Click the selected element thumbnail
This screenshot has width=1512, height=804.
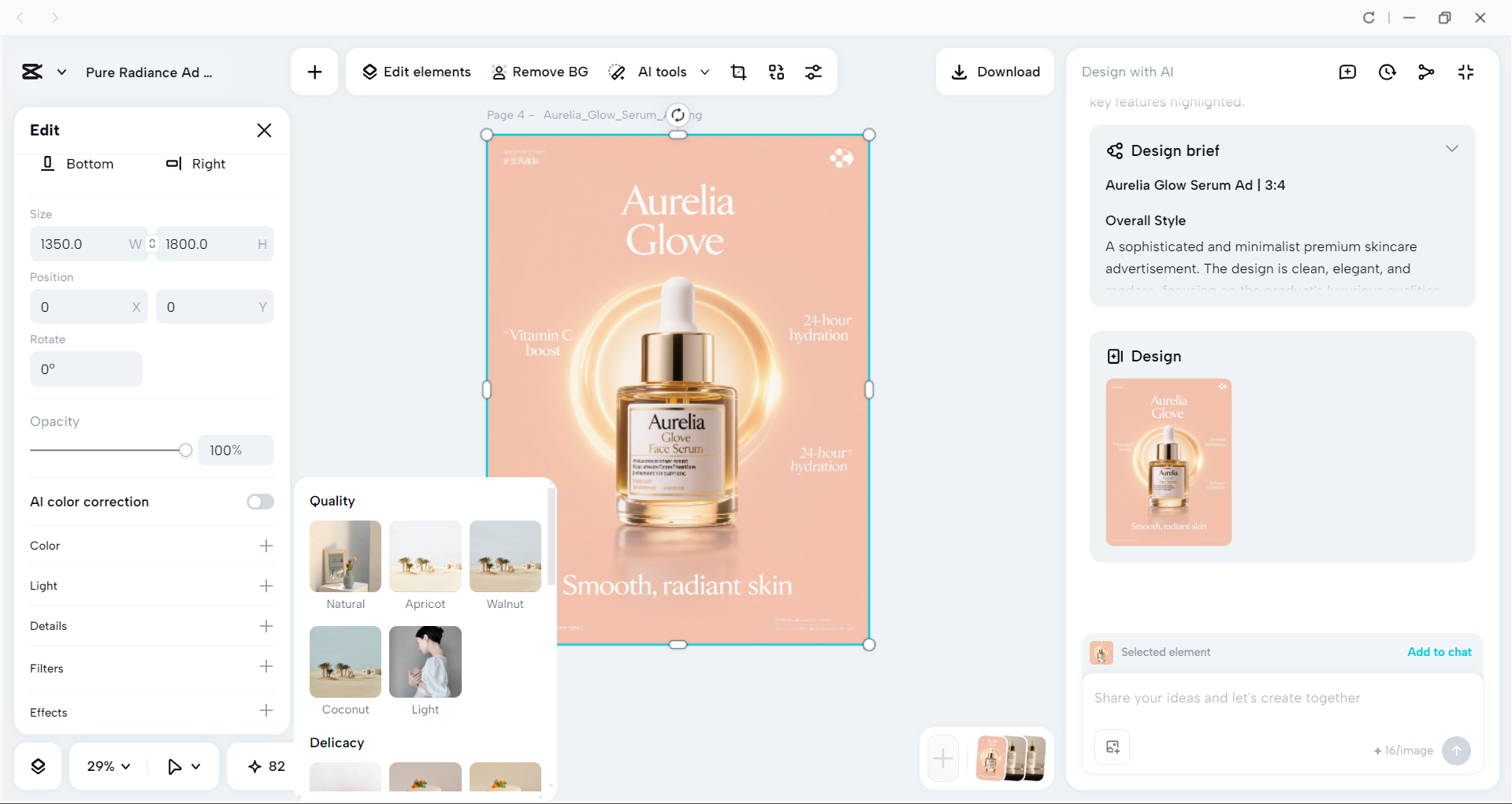[x=1101, y=653]
